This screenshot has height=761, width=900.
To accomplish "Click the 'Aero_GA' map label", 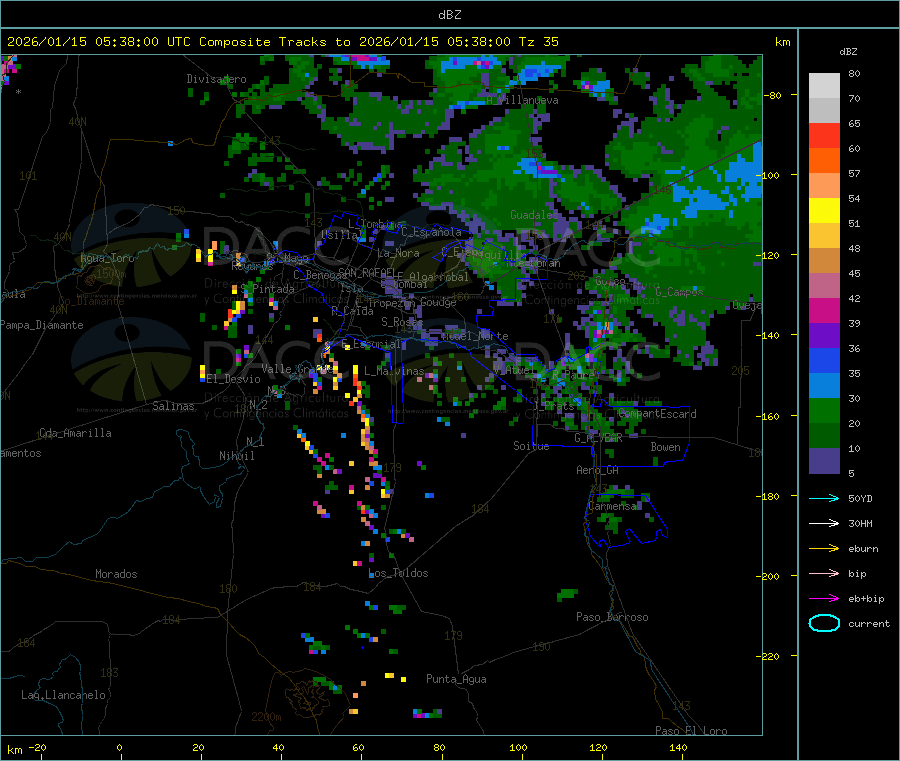I will [598, 470].
